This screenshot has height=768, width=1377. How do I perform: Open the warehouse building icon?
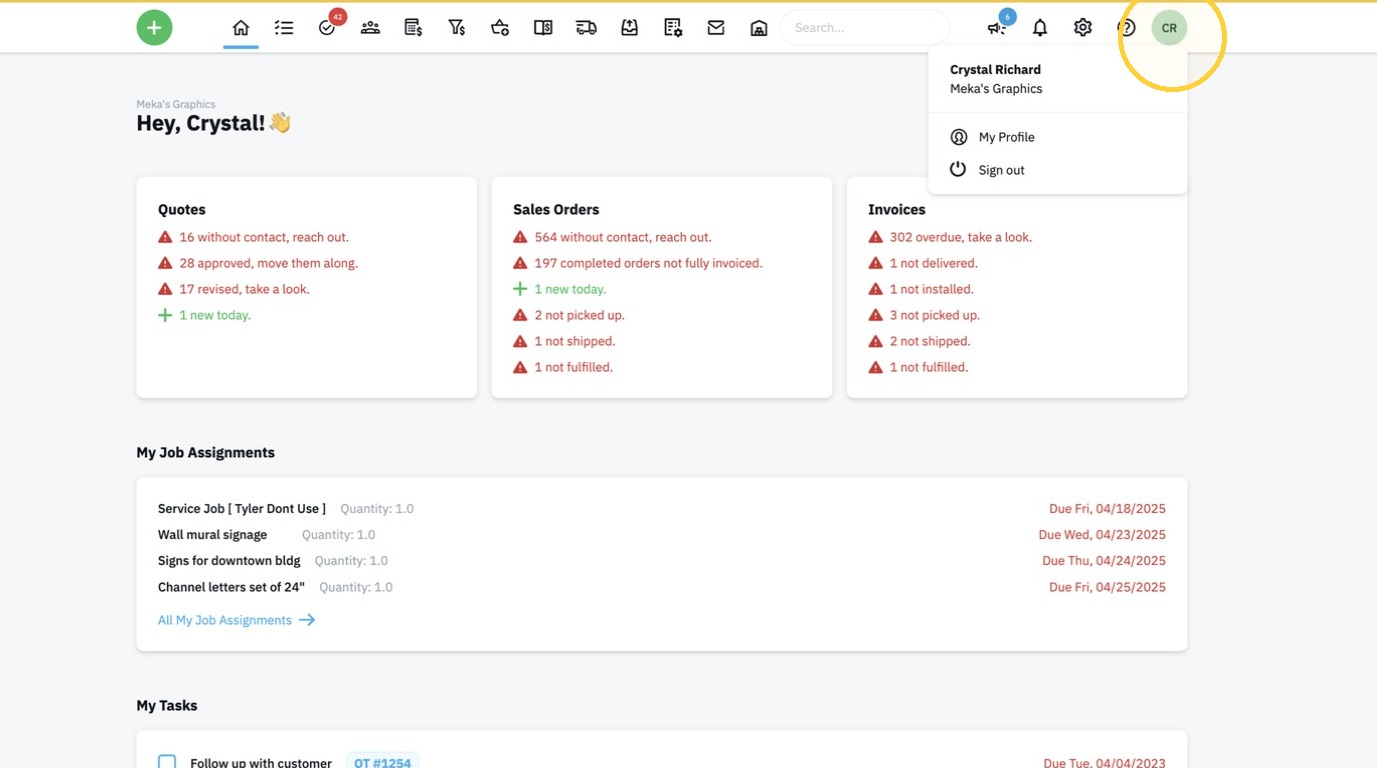click(759, 28)
